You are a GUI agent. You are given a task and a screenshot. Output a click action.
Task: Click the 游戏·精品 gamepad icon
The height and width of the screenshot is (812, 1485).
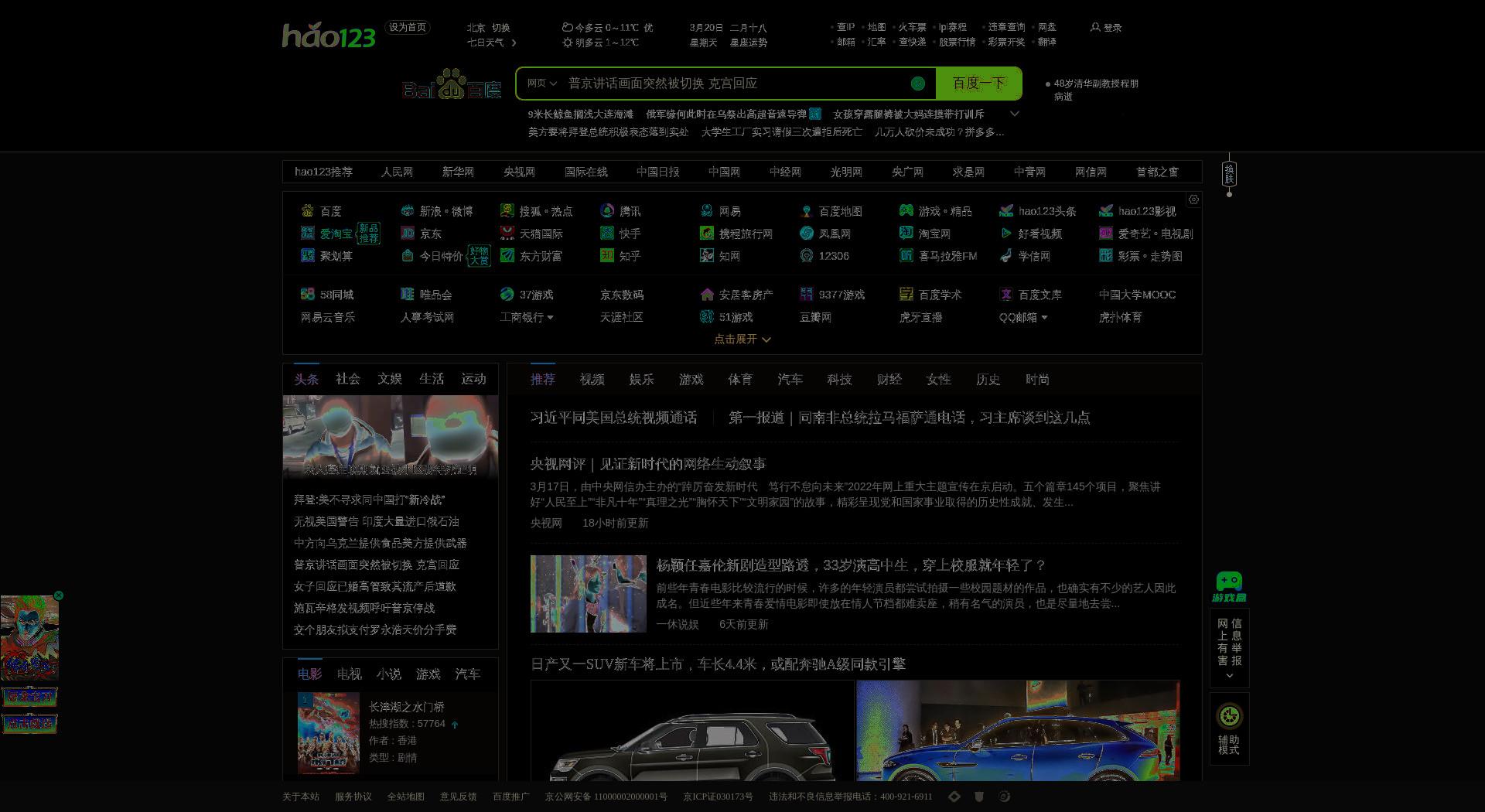(x=906, y=210)
